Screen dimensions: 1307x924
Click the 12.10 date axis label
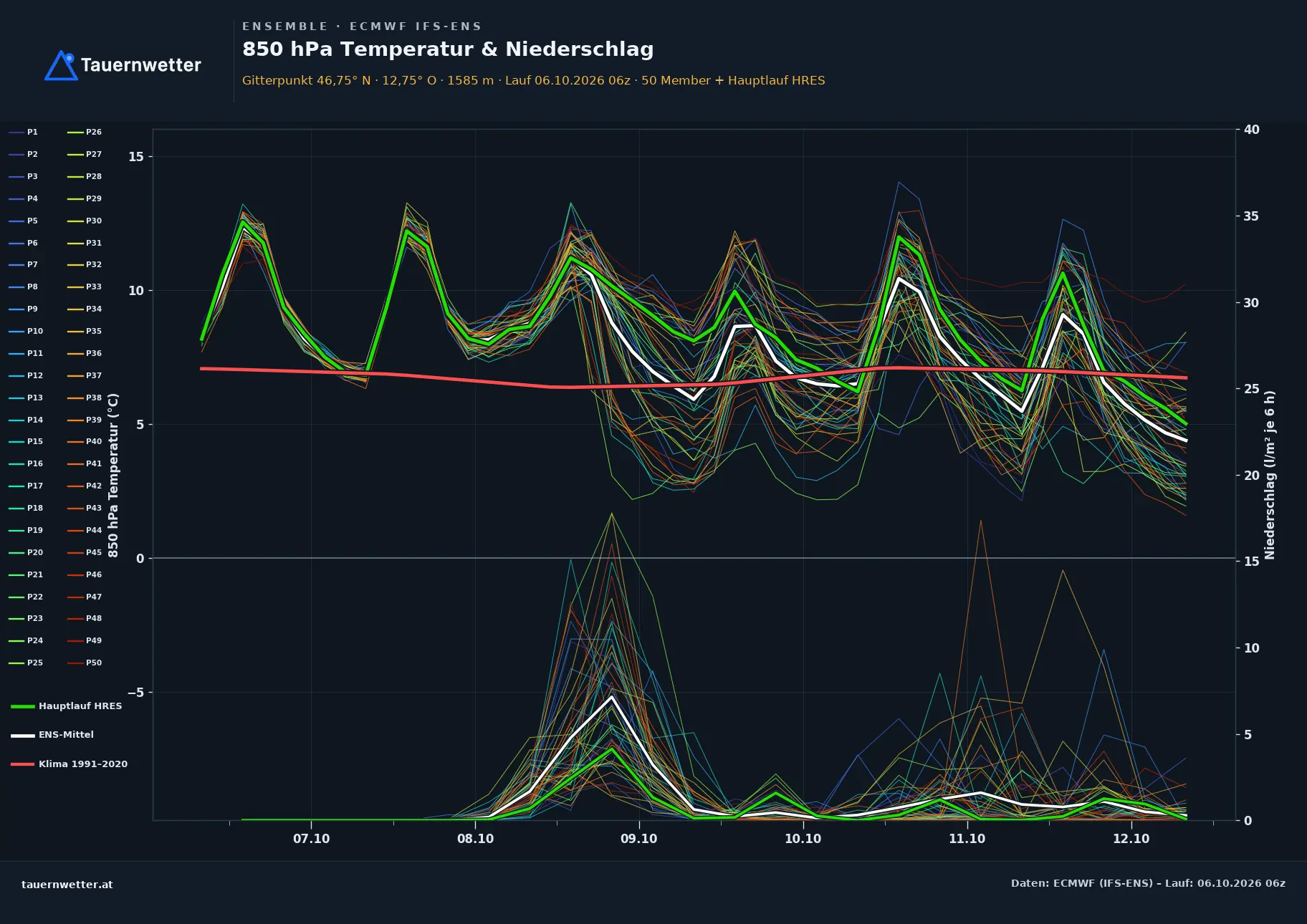(x=1131, y=839)
